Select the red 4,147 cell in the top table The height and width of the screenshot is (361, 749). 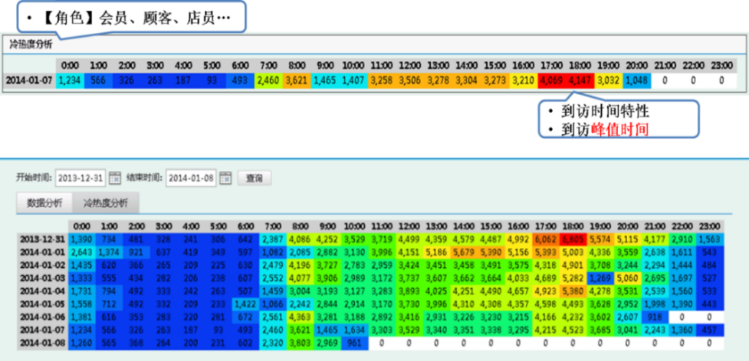tap(580, 80)
